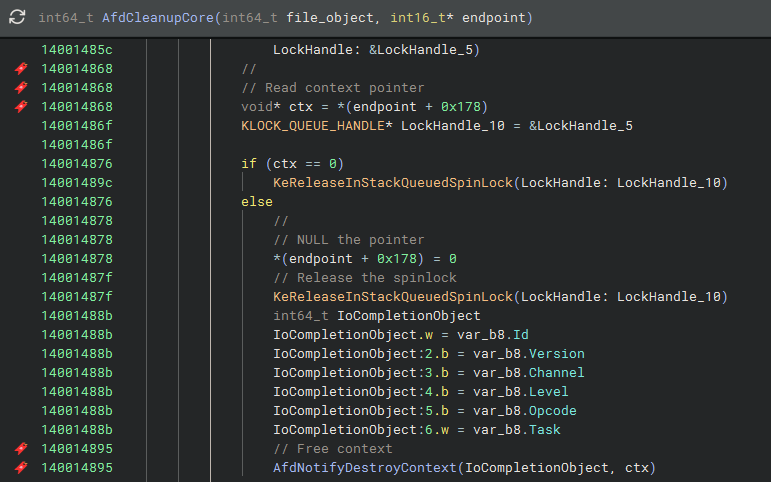Click the tag icon beside the 'void* ctx' line
Image resolution: width=771 pixels, height=482 pixels.
pos(21,107)
